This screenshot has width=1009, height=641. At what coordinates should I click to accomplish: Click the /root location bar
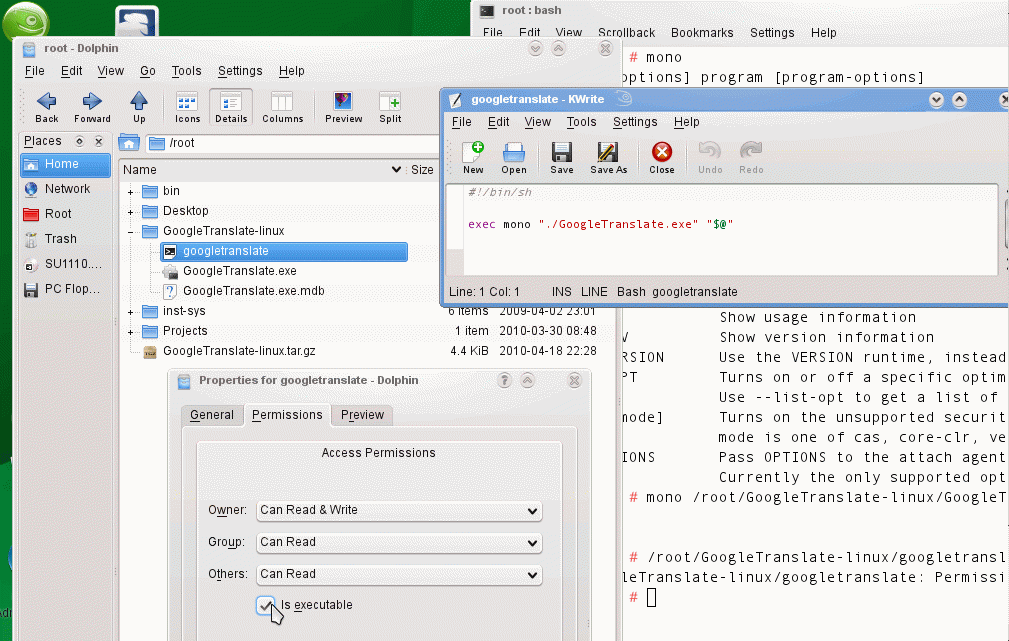293,143
